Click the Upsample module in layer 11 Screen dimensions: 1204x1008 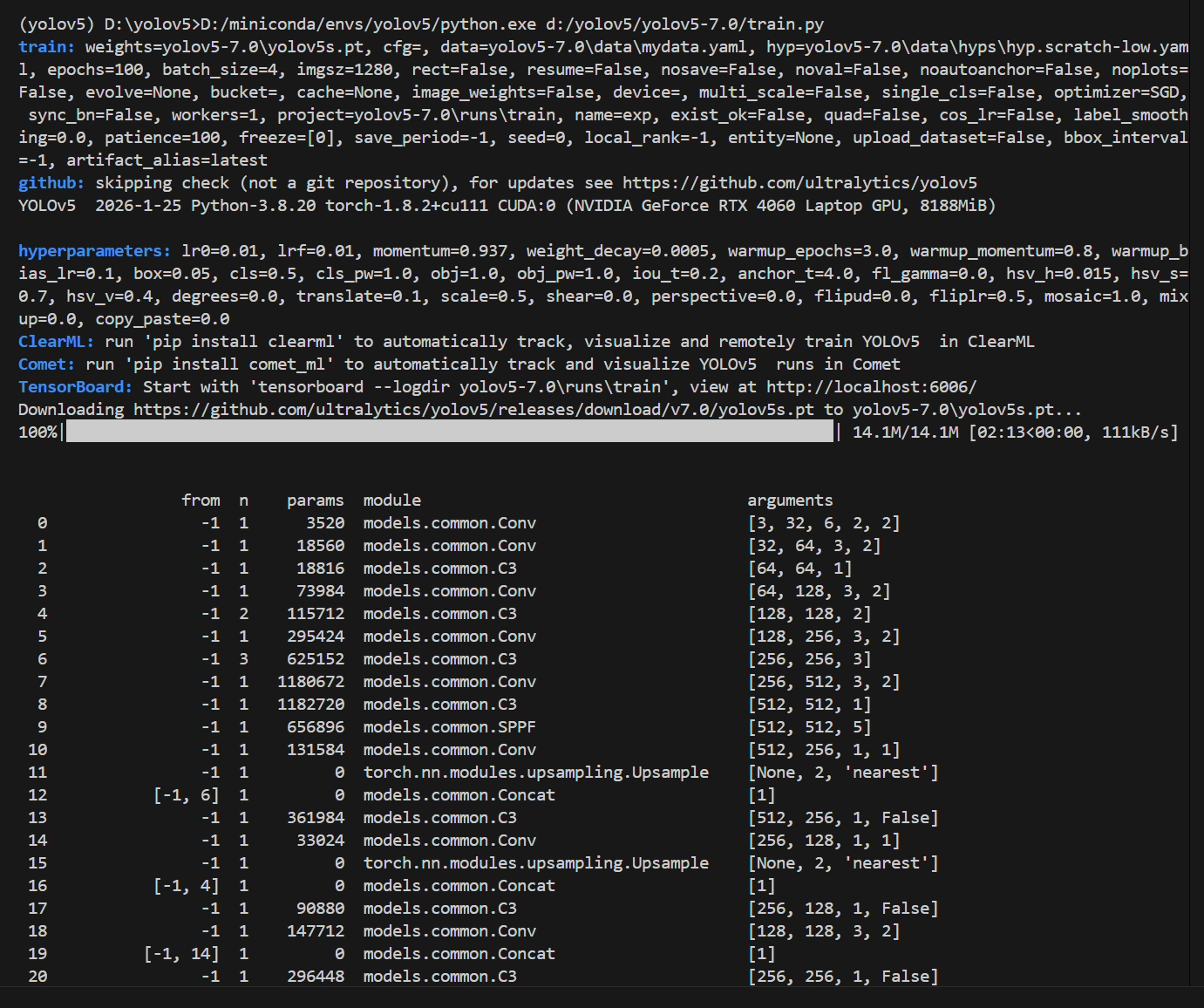[536, 773]
